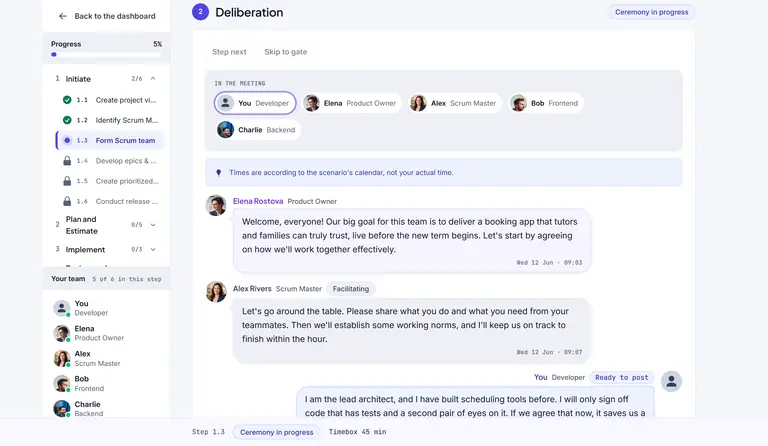
Task: Click Alex's around the table message bubble
Action: pos(412,330)
